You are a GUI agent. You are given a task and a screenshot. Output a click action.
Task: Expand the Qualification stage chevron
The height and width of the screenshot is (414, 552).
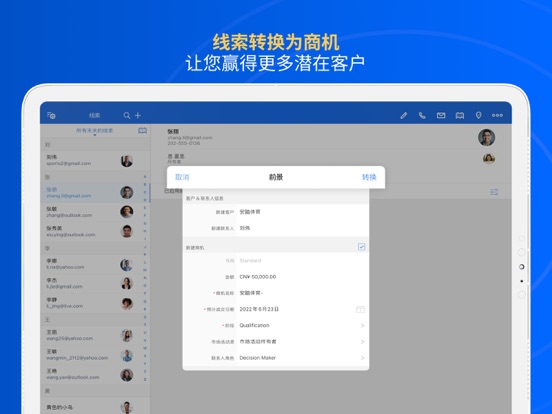click(362, 326)
